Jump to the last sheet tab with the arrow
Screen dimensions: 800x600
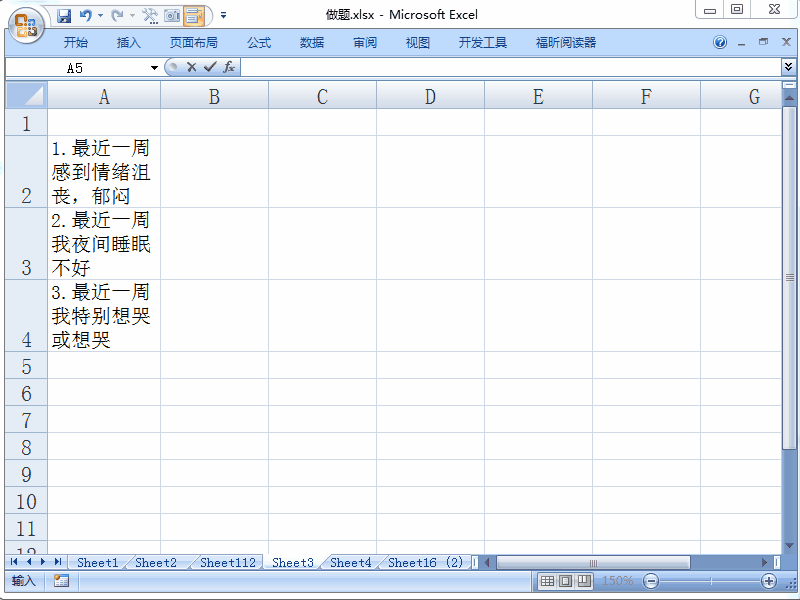coord(58,562)
